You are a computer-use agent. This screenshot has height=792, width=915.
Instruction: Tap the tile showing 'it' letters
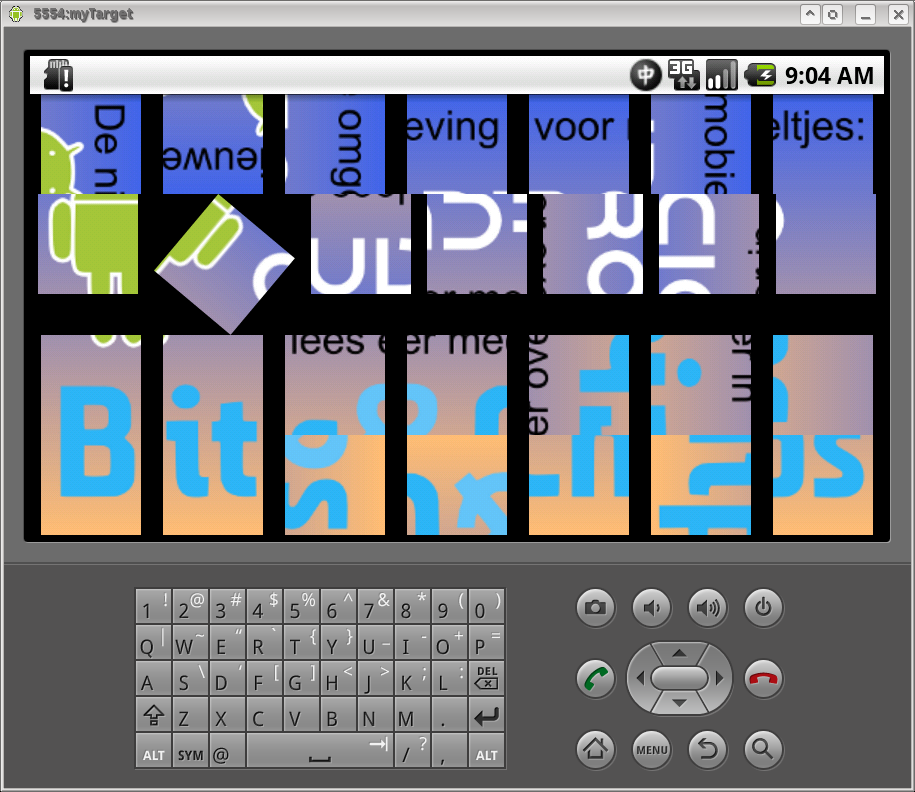pyautogui.click(x=213, y=435)
